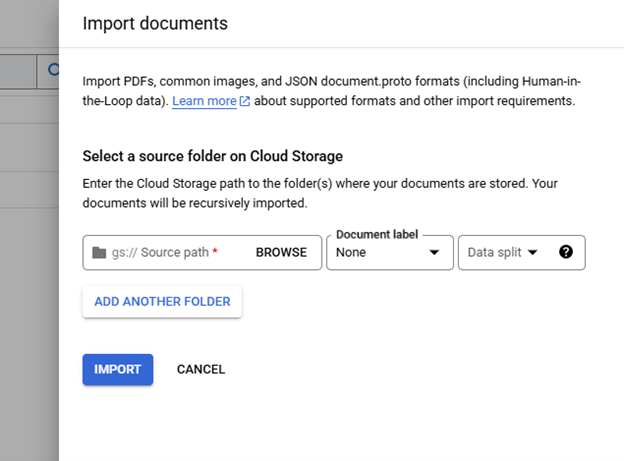Click the Select a source folder heading
Image resolution: width=624 pixels, height=461 pixels.
(x=212, y=156)
